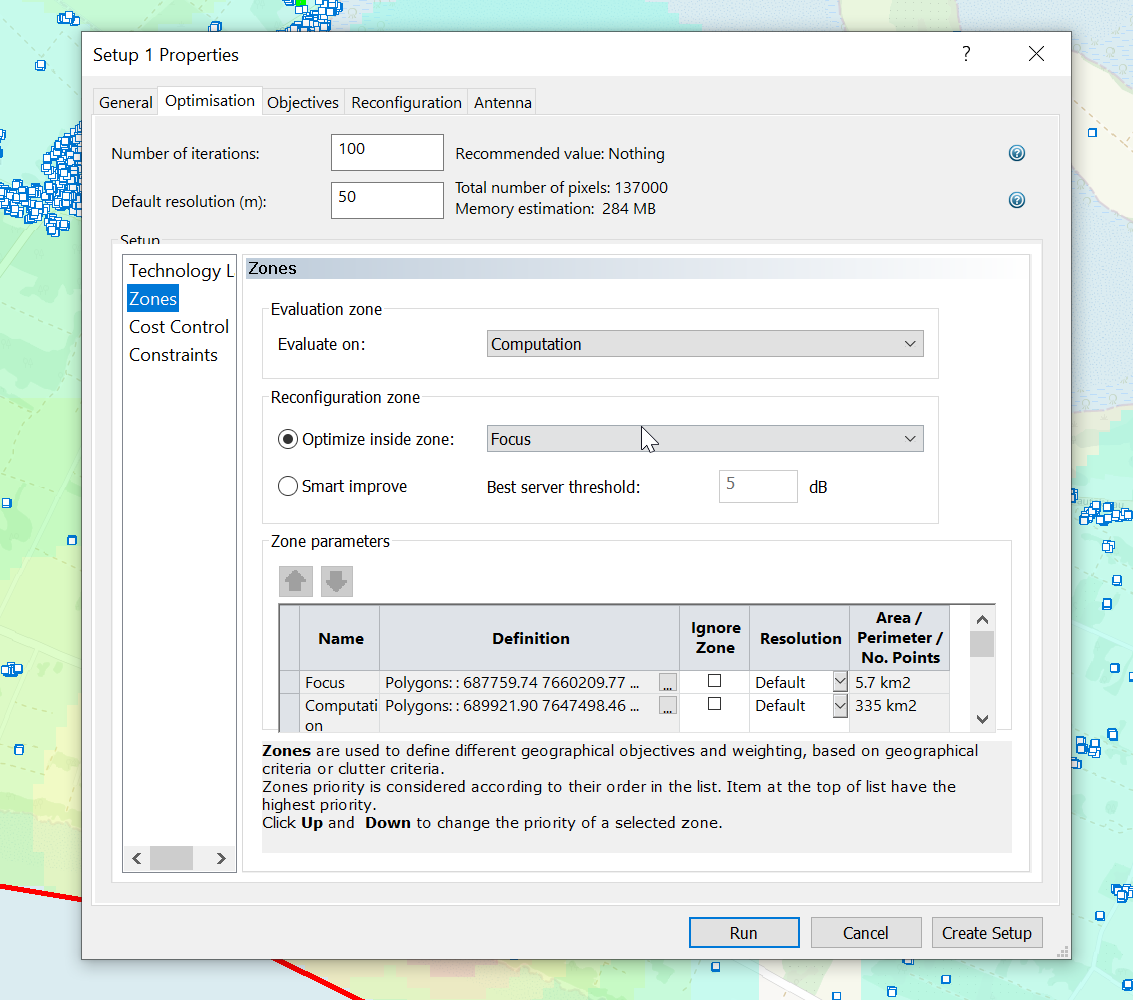Image resolution: width=1133 pixels, height=1000 pixels.
Task: Click the move zone up arrow icon
Action: coord(295,581)
